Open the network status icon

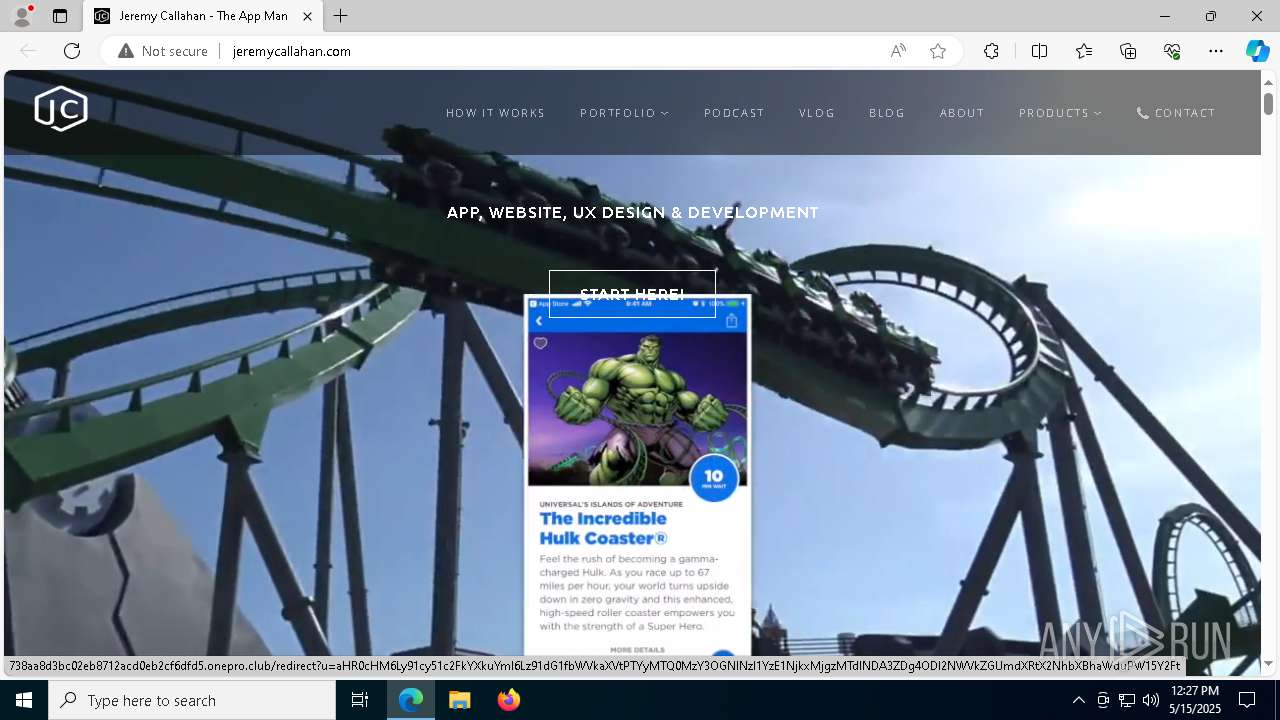point(1127,700)
